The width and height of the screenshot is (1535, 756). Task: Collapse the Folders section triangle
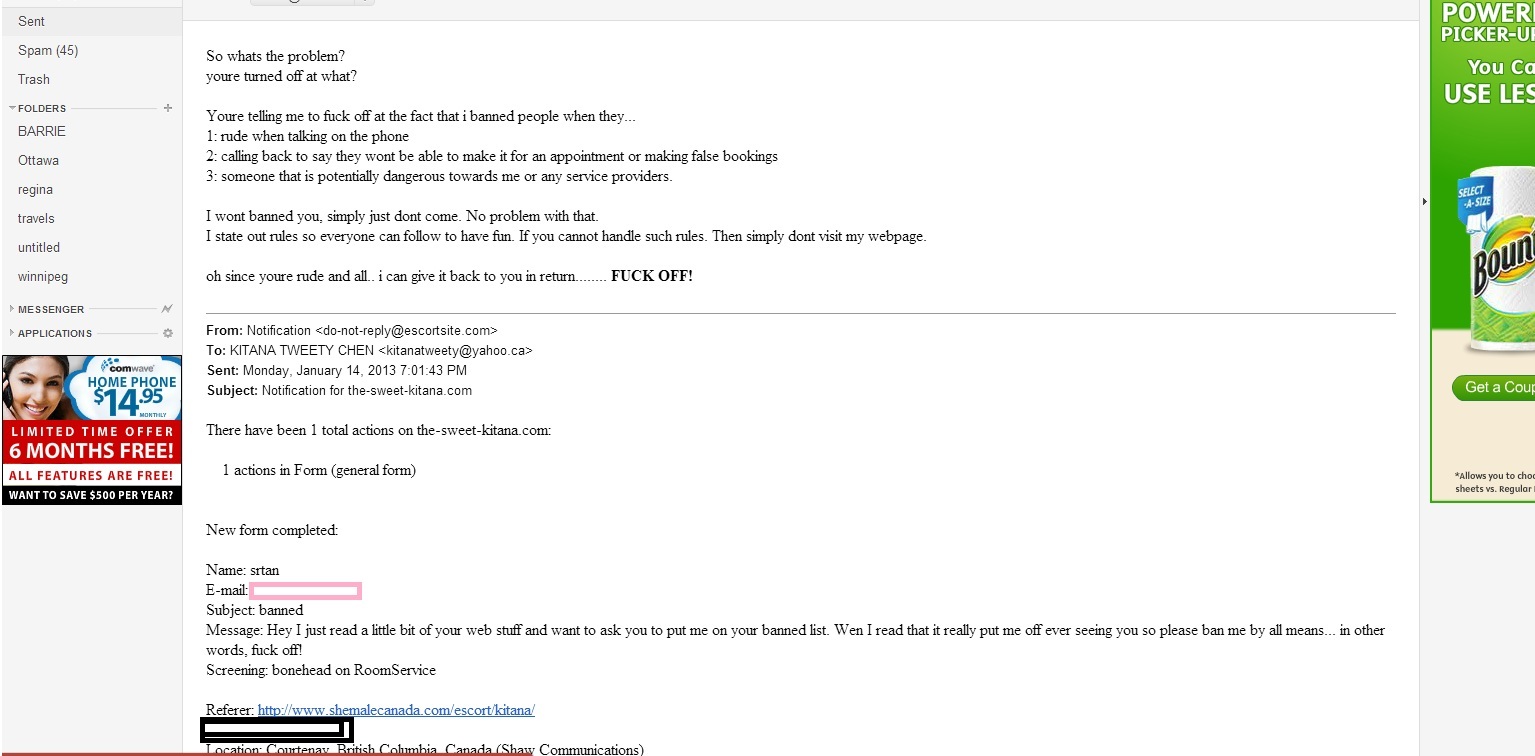11,108
